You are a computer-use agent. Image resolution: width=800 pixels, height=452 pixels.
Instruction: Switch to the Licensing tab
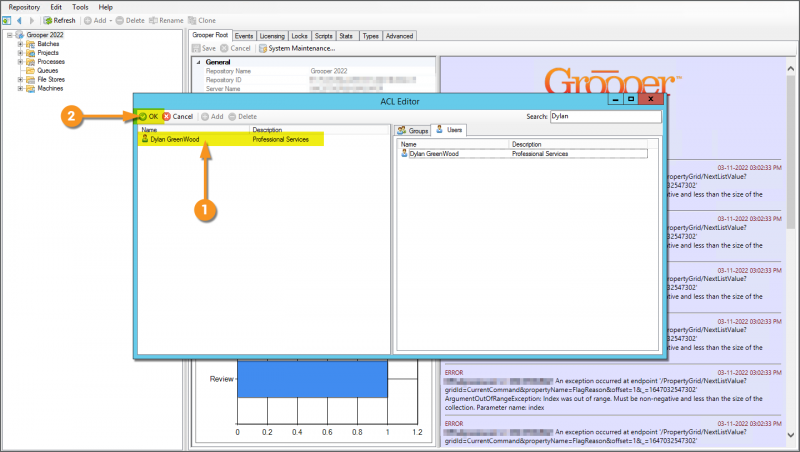(272, 36)
